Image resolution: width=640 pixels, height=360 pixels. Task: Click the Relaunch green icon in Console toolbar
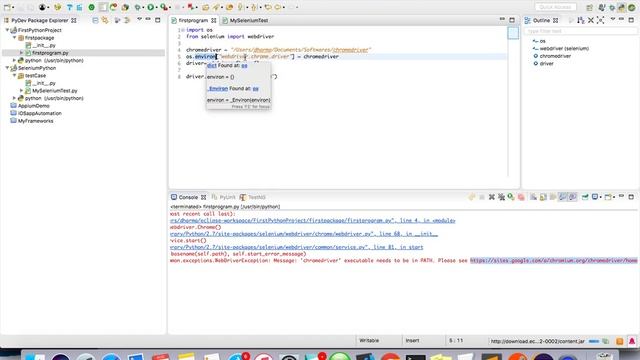pos(511,197)
